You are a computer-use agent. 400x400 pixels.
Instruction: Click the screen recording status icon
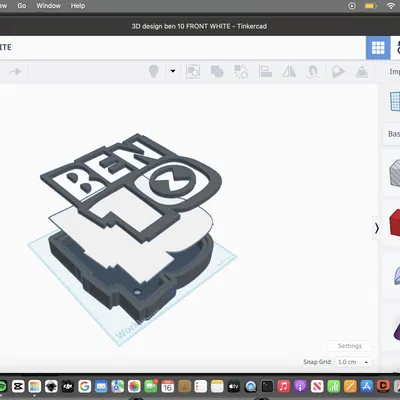(352, 6)
